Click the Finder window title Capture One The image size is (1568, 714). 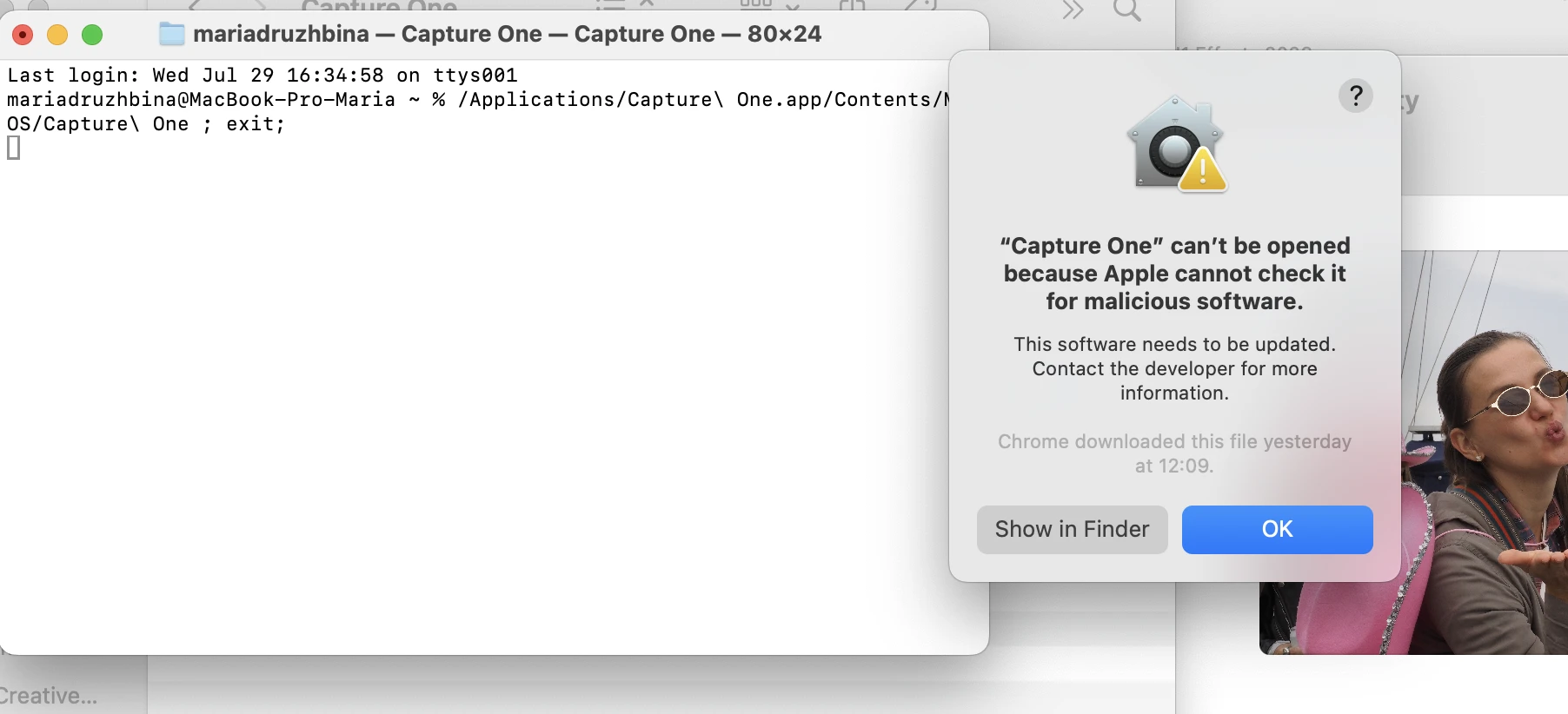coord(379,6)
